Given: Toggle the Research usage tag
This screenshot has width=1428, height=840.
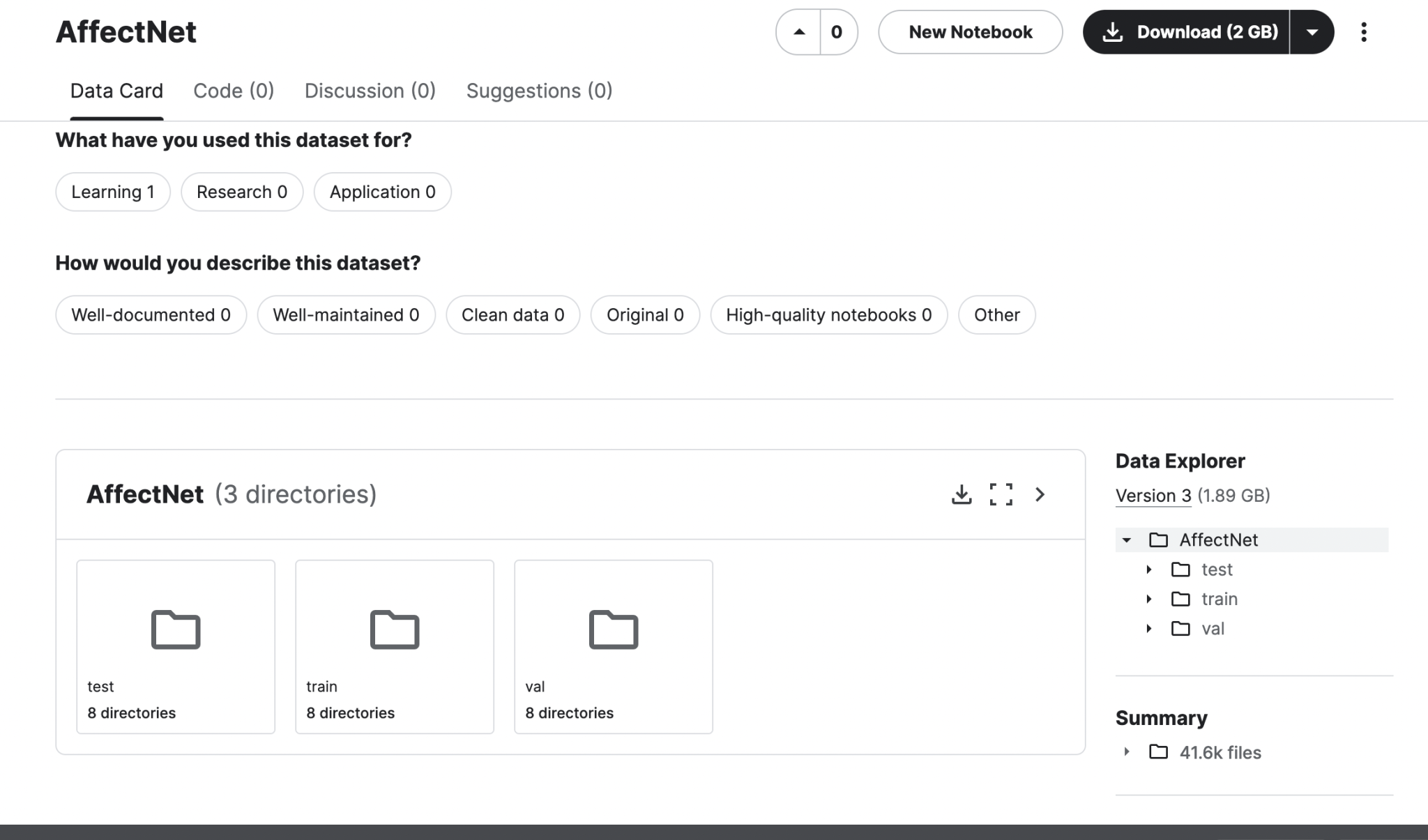Looking at the screenshot, I should (x=242, y=192).
